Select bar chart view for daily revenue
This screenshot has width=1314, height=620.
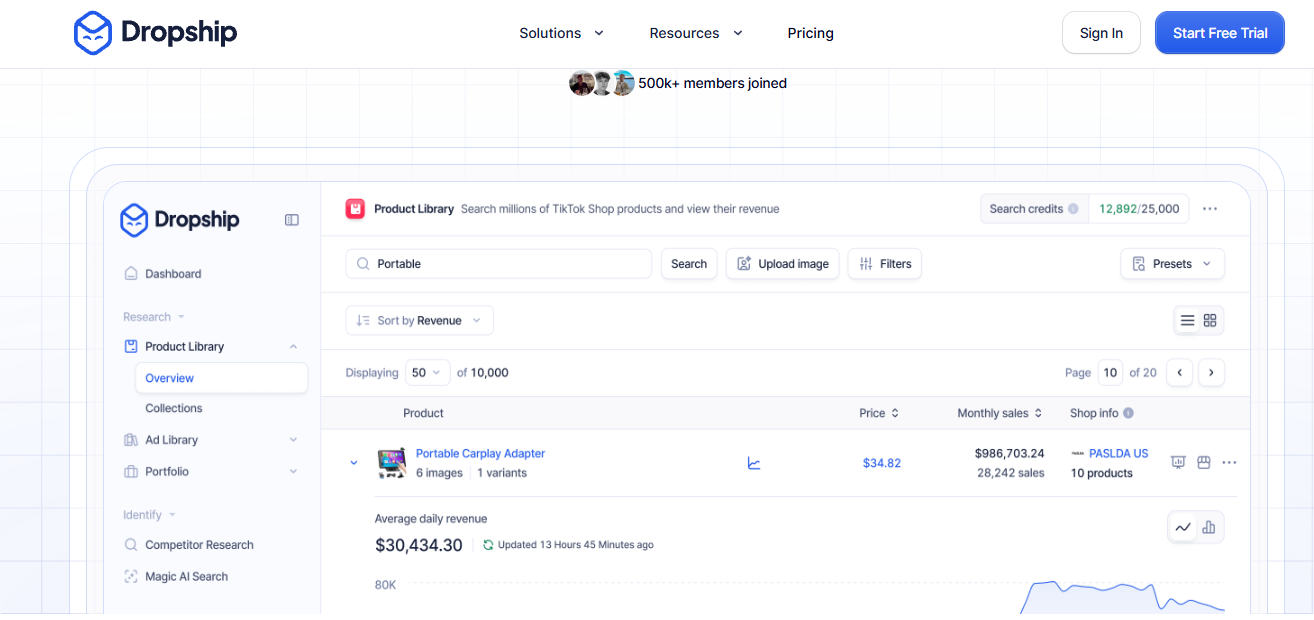(x=1209, y=527)
